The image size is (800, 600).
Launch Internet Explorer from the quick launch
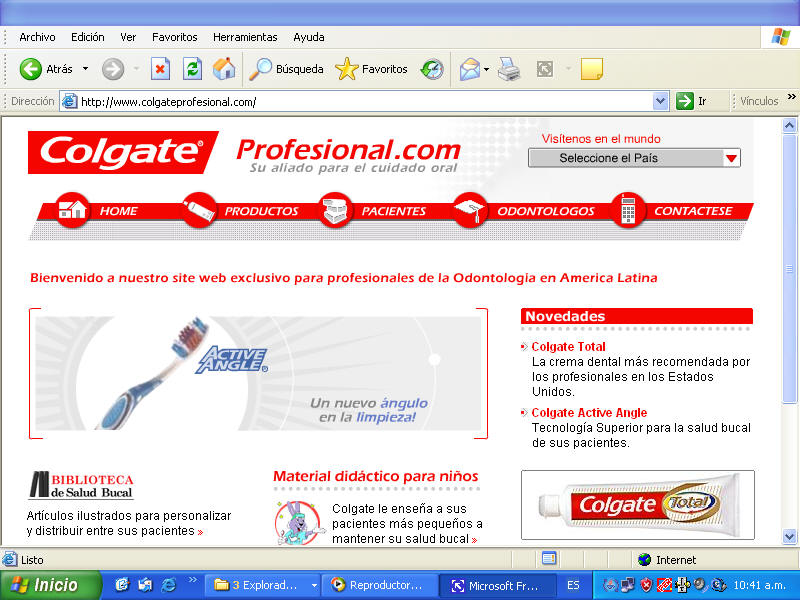coord(168,585)
